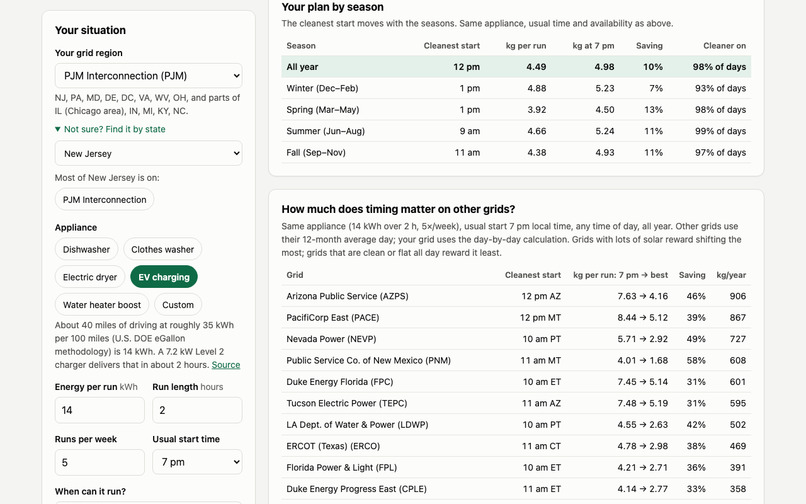Choose the Water heater boost appliance chip
Image resolution: width=806 pixels, height=504 pixels.
(x=102, y=305)
